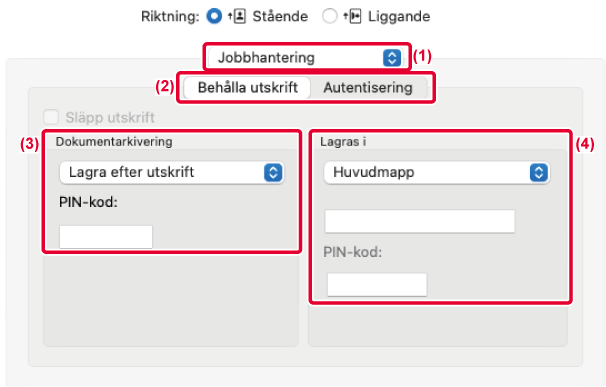Viewport: 606px width, 387px height.
Task: Select the Liggande orientation radio button
Action: coord(329,16)
